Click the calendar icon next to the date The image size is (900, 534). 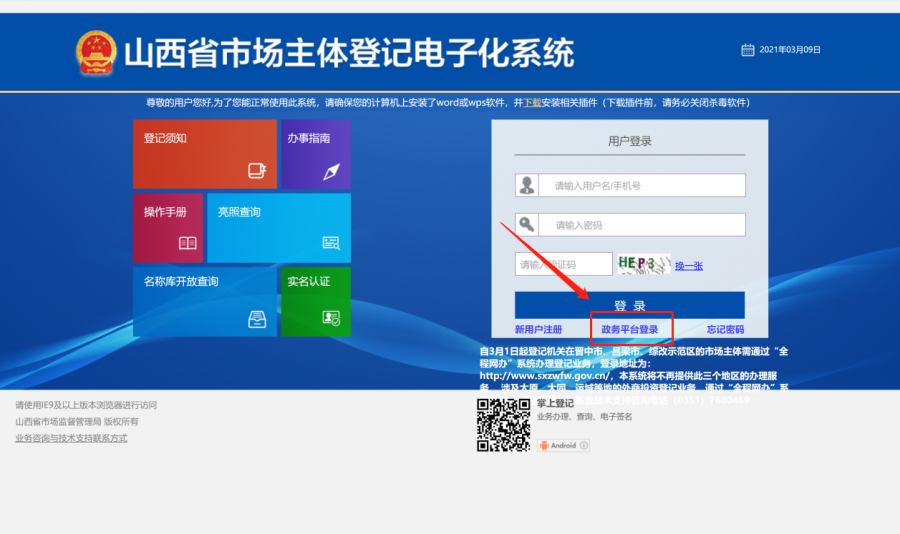(x=747, y=50)
